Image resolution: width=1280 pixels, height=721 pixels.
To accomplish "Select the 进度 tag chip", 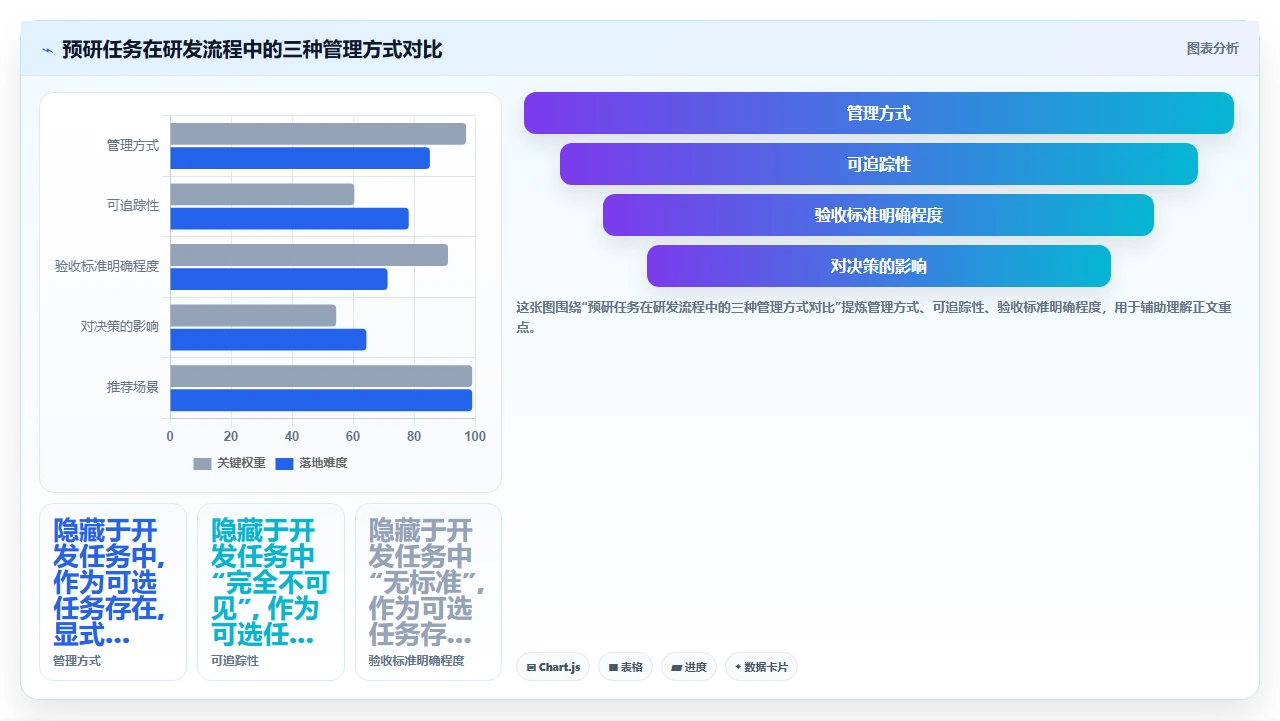I will [x=689, y=667].
